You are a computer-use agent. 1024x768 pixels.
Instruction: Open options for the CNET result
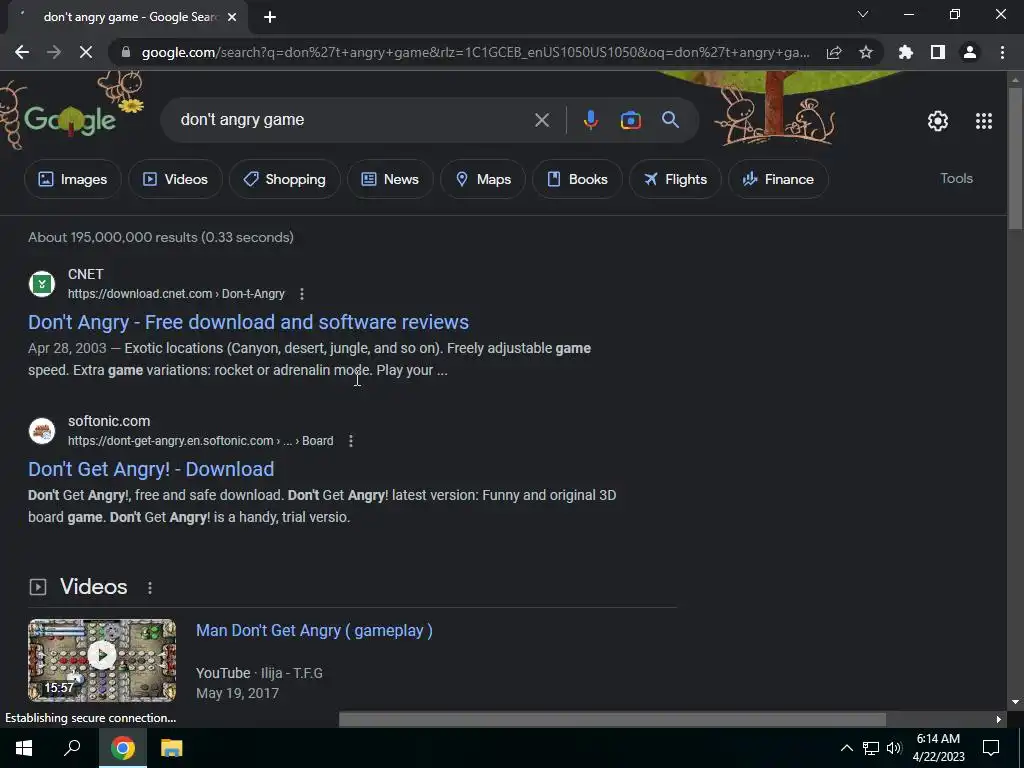point(302,294)
